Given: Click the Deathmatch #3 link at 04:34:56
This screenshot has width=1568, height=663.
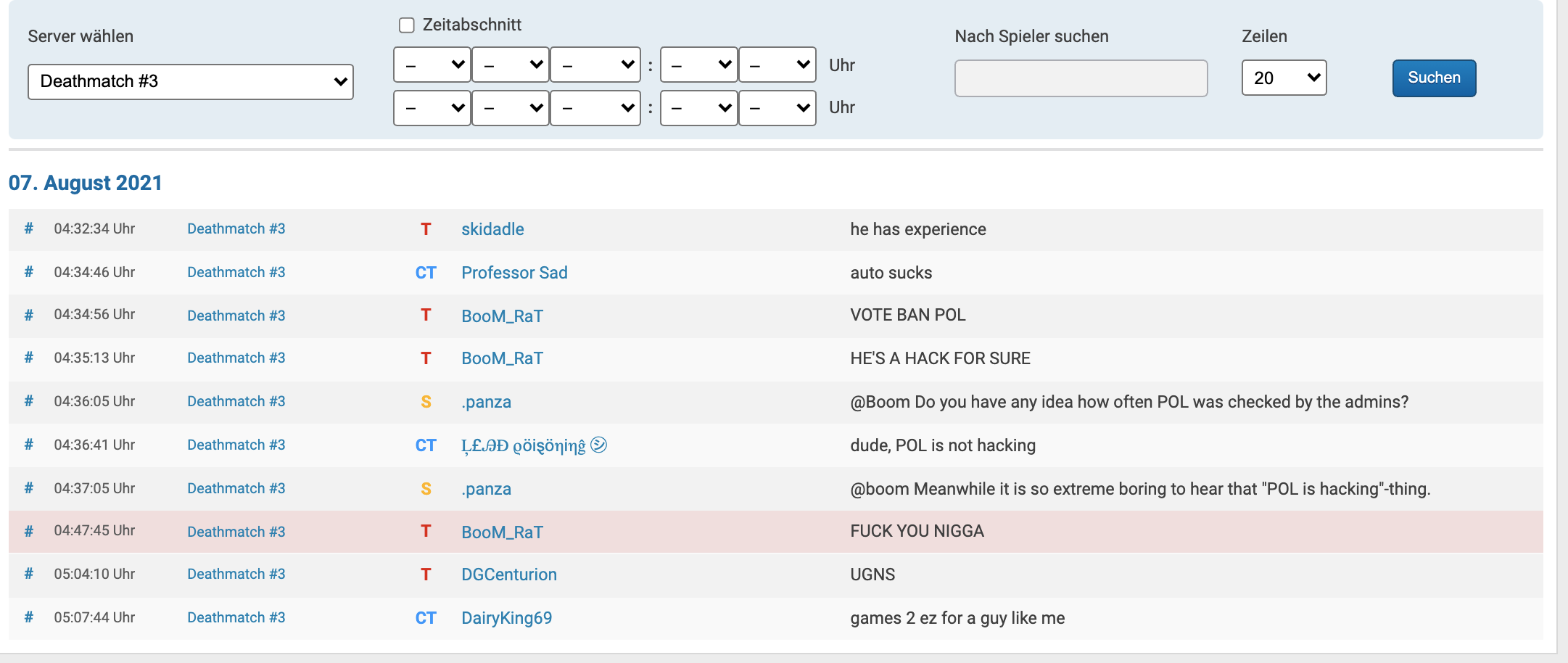Looking at the screenshot, I should point(236,316).
